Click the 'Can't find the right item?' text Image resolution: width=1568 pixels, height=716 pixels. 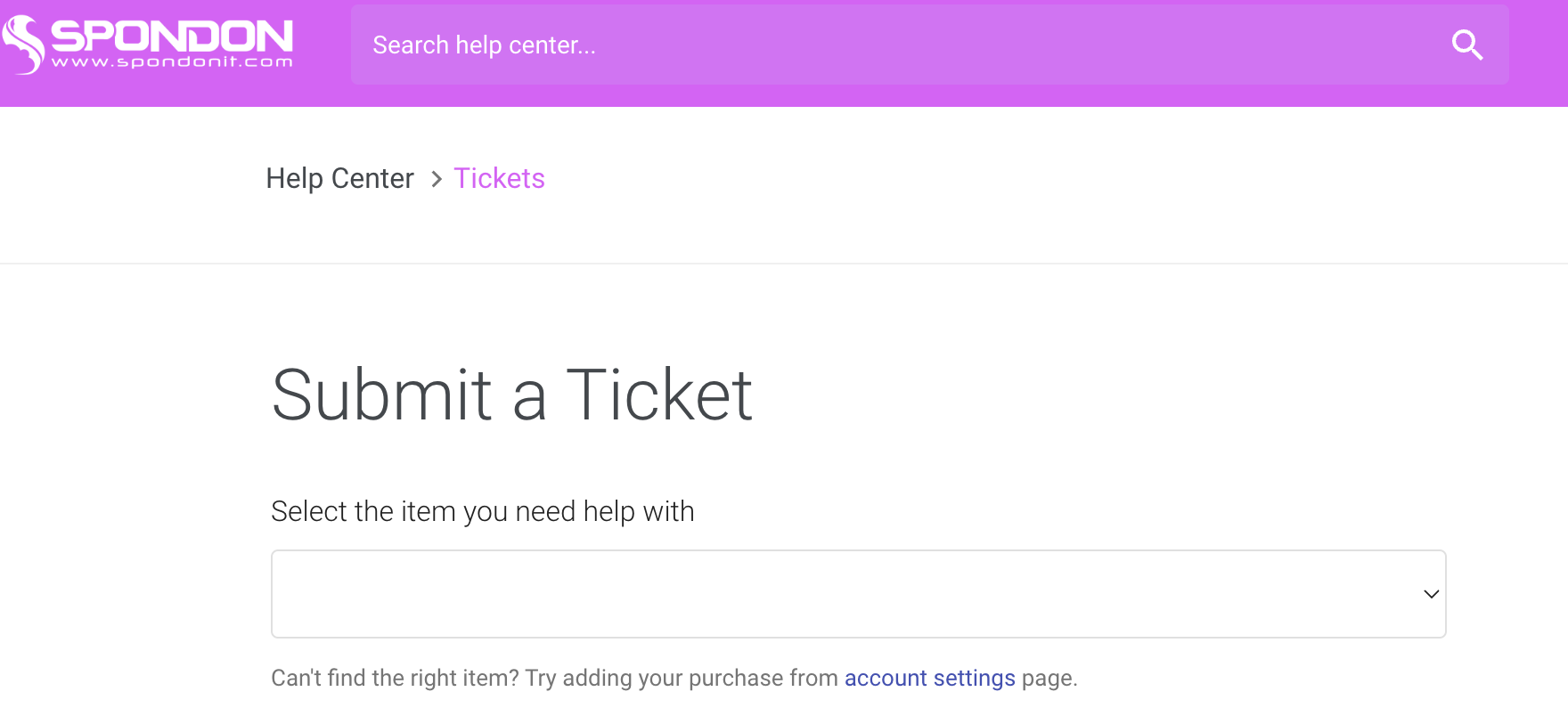click(395, 678)
